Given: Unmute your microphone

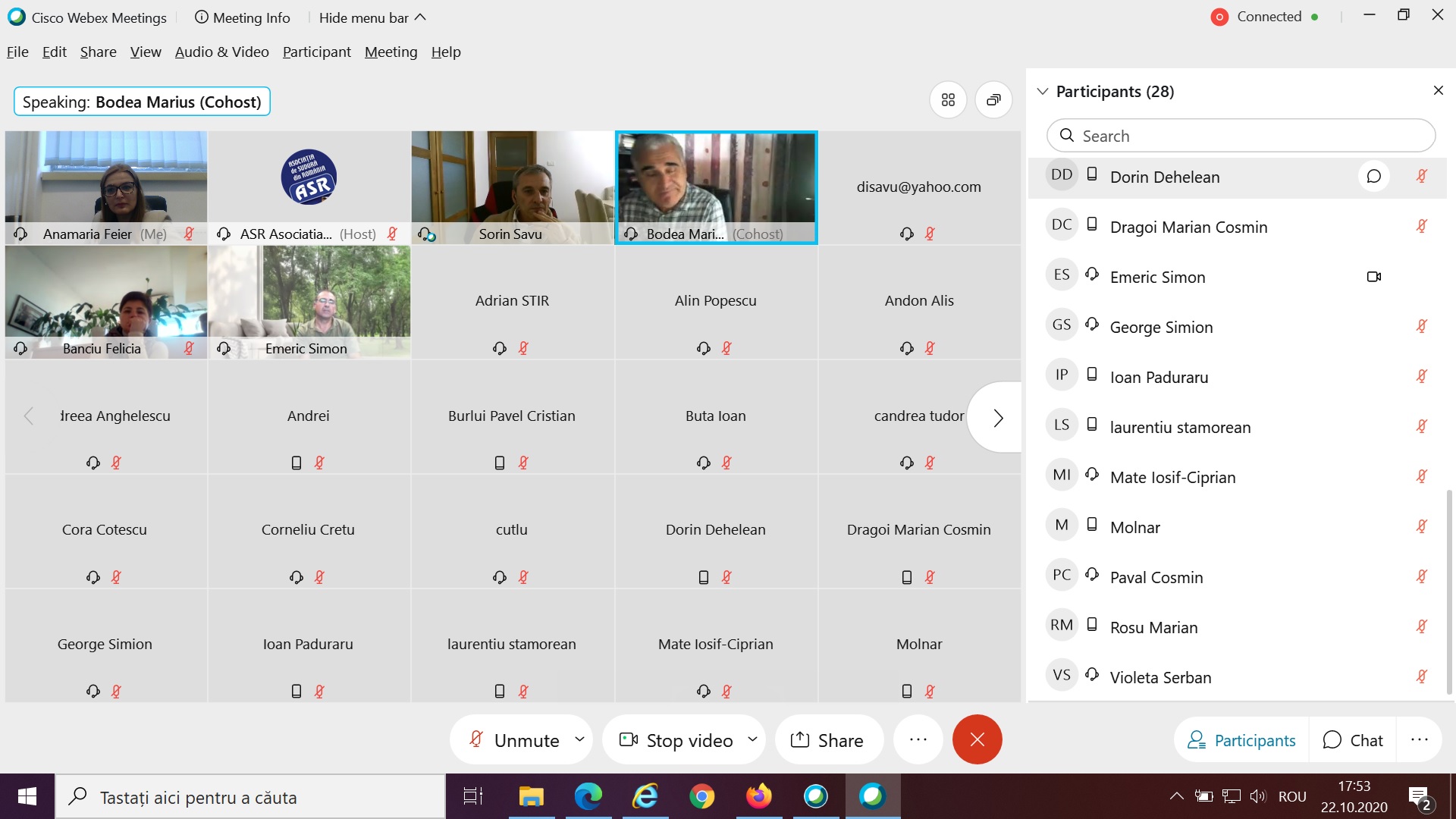Looking at the screenshot, I should click(515, 739).
